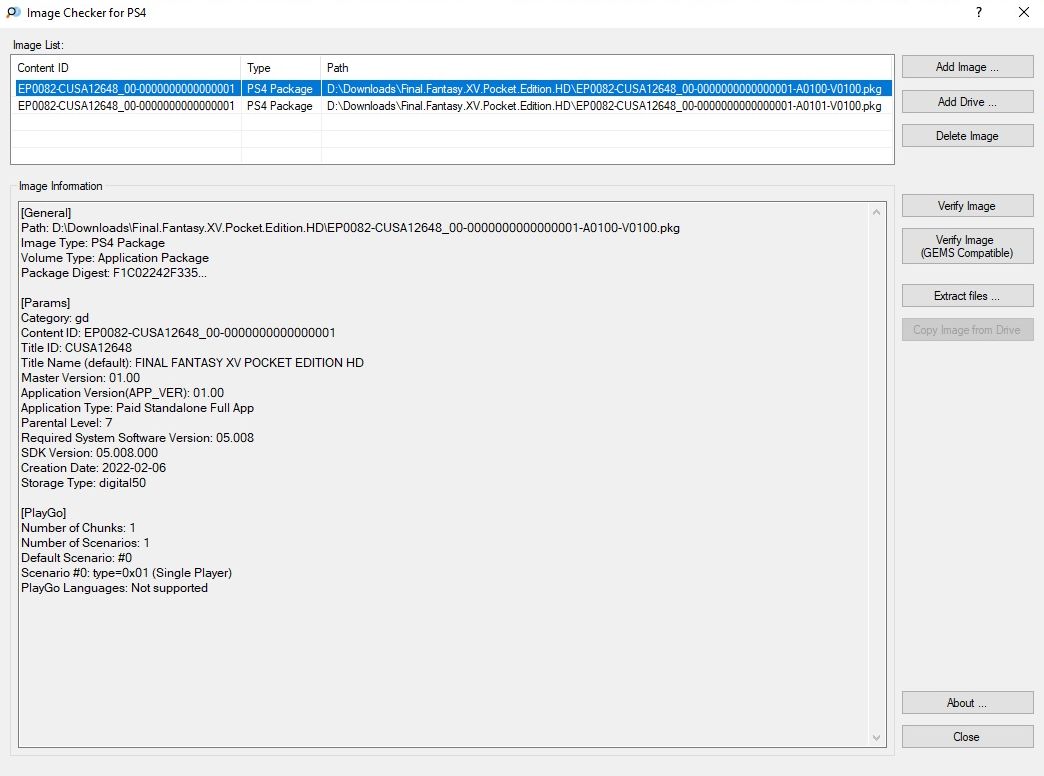
Task: Close the window with the X title bar button
Action: pyautogui.click(x=1024, y=13)
